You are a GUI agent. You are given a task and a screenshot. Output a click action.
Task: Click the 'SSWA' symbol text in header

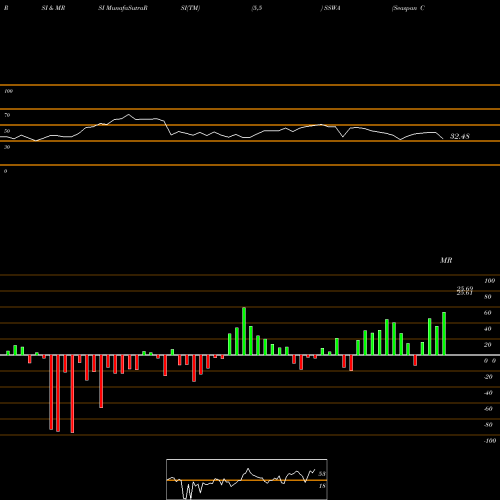332,8
